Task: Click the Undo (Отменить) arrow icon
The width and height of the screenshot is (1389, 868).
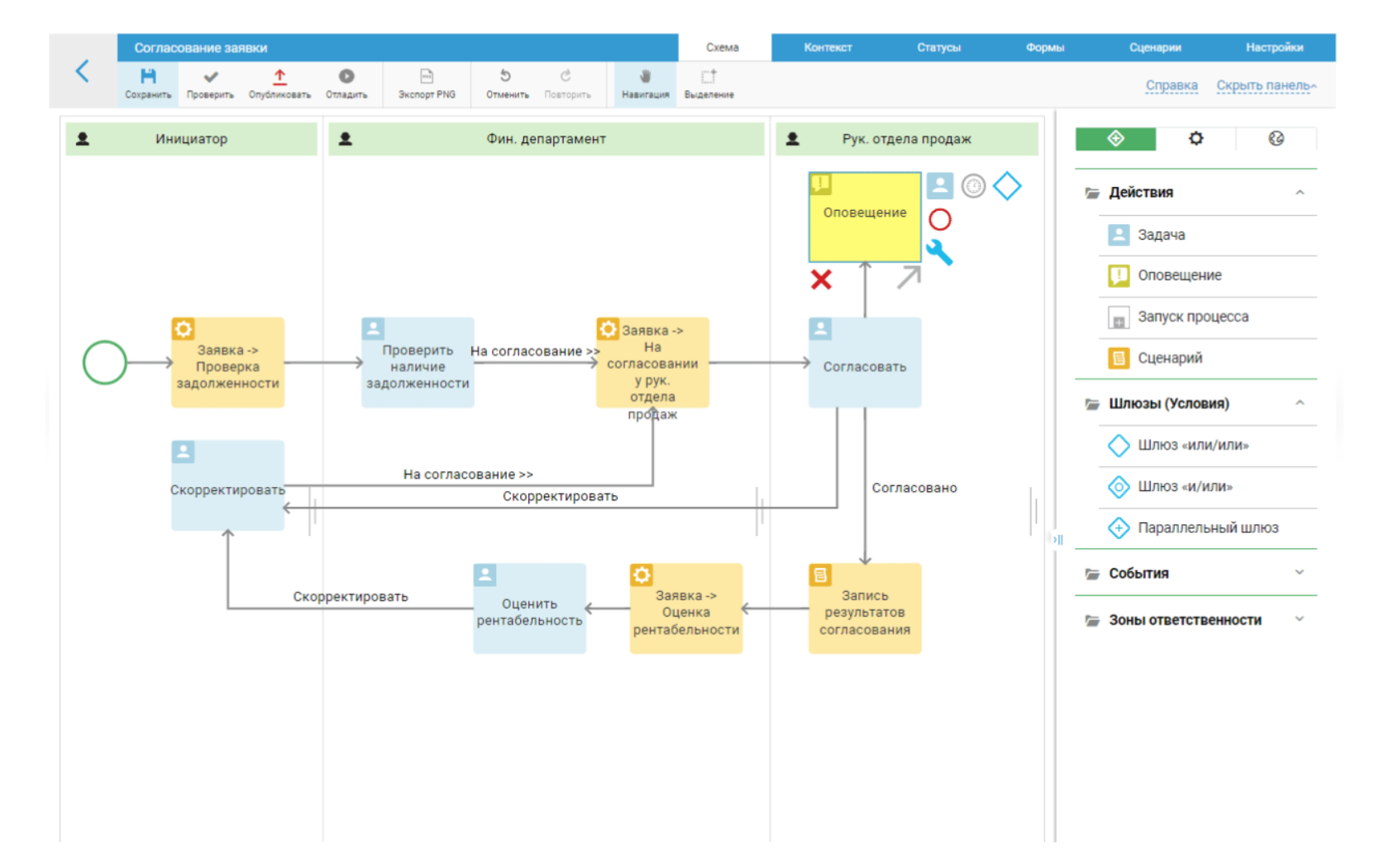Action: 506,77
